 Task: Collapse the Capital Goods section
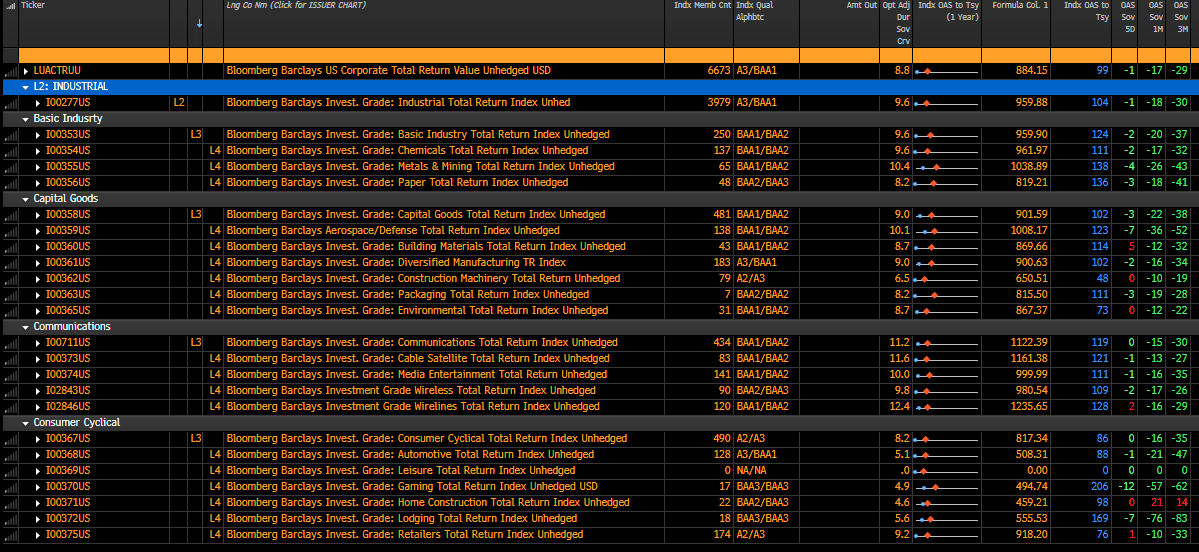[25, 199]
